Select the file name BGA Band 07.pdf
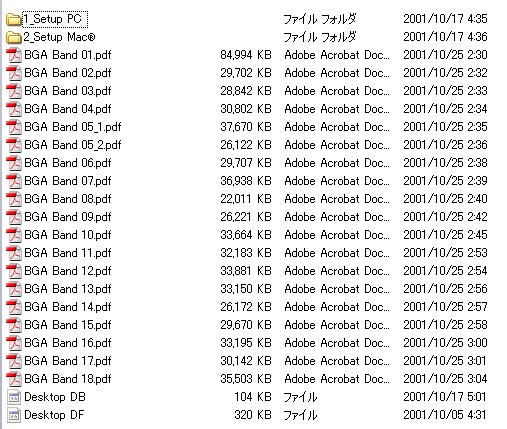 (68, 181)
